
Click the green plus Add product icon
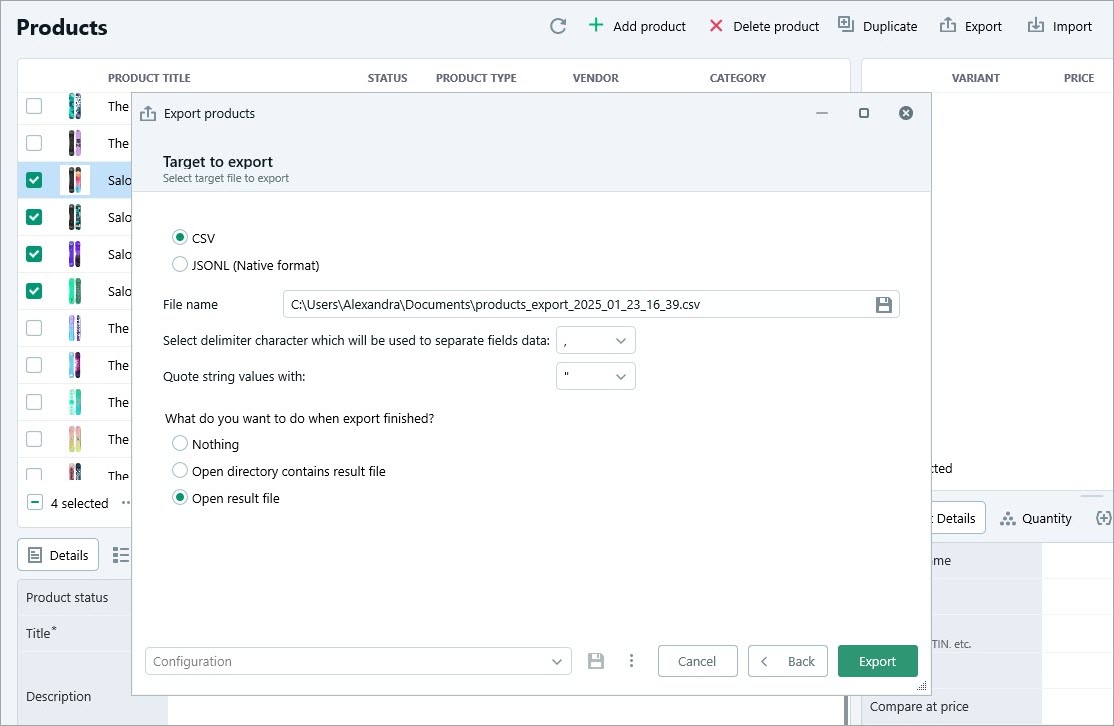595,26
